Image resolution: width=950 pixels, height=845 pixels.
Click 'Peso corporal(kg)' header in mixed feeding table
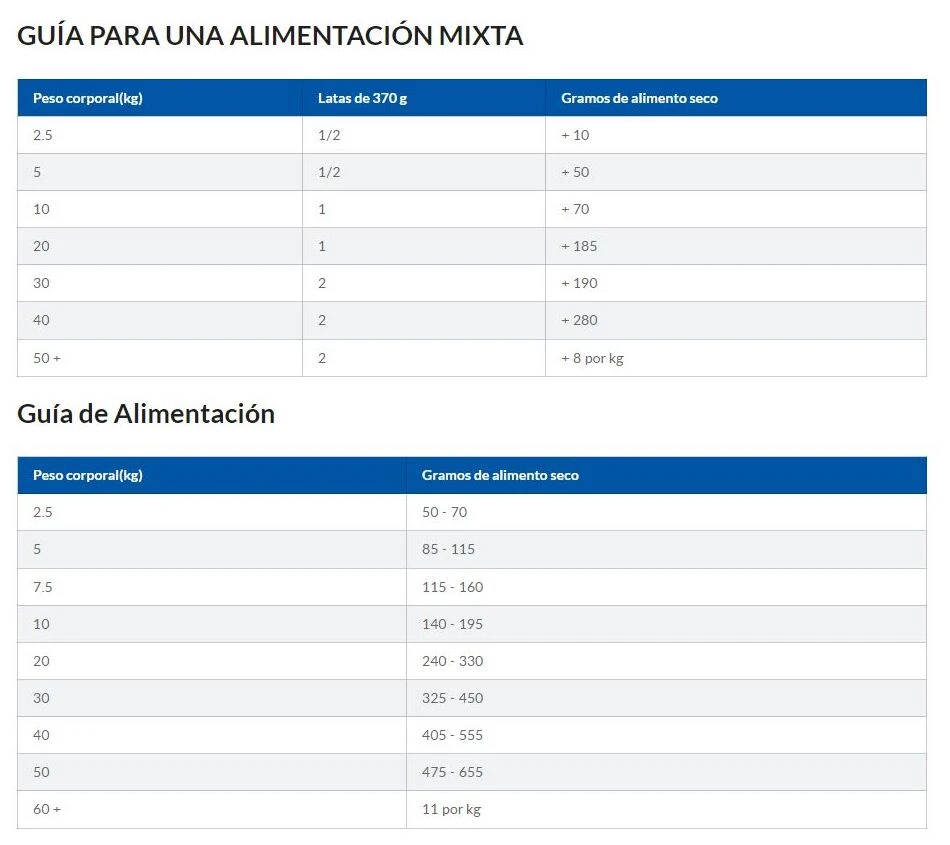pos(88,98)
